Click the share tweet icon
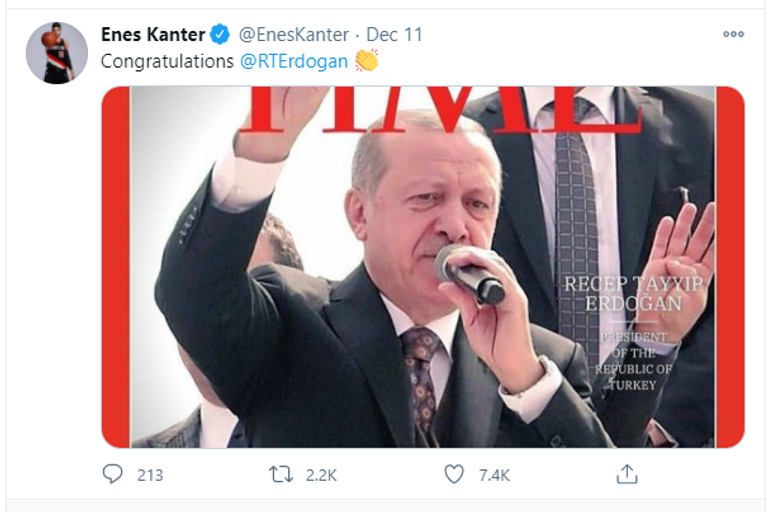 pos(627,474)
